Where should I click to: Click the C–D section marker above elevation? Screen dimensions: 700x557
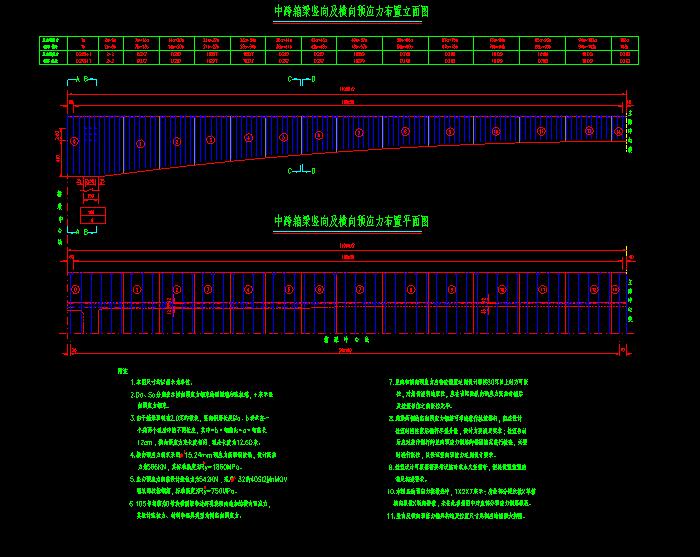302,80
